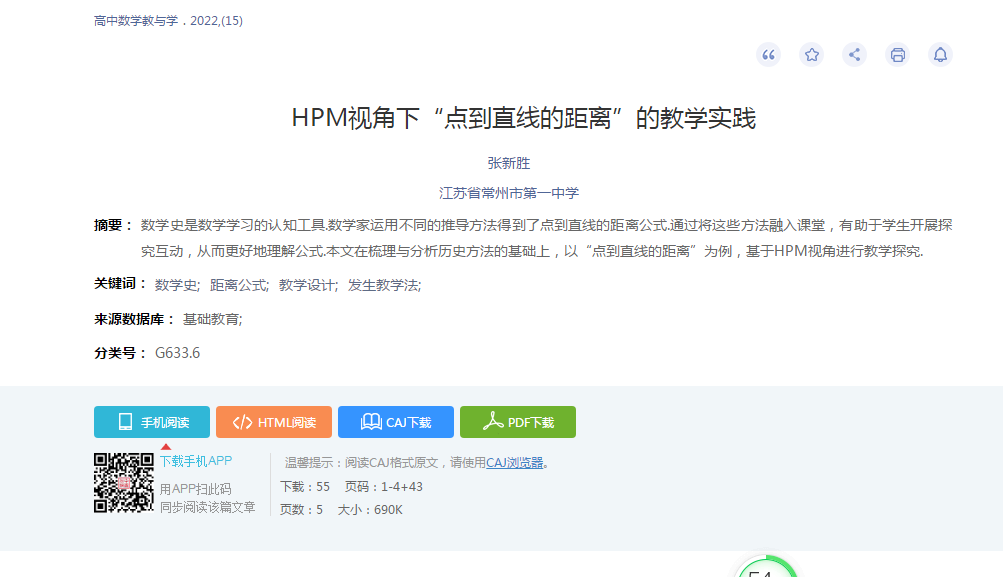Click keyword 教学设计

(x=308, y=285)
